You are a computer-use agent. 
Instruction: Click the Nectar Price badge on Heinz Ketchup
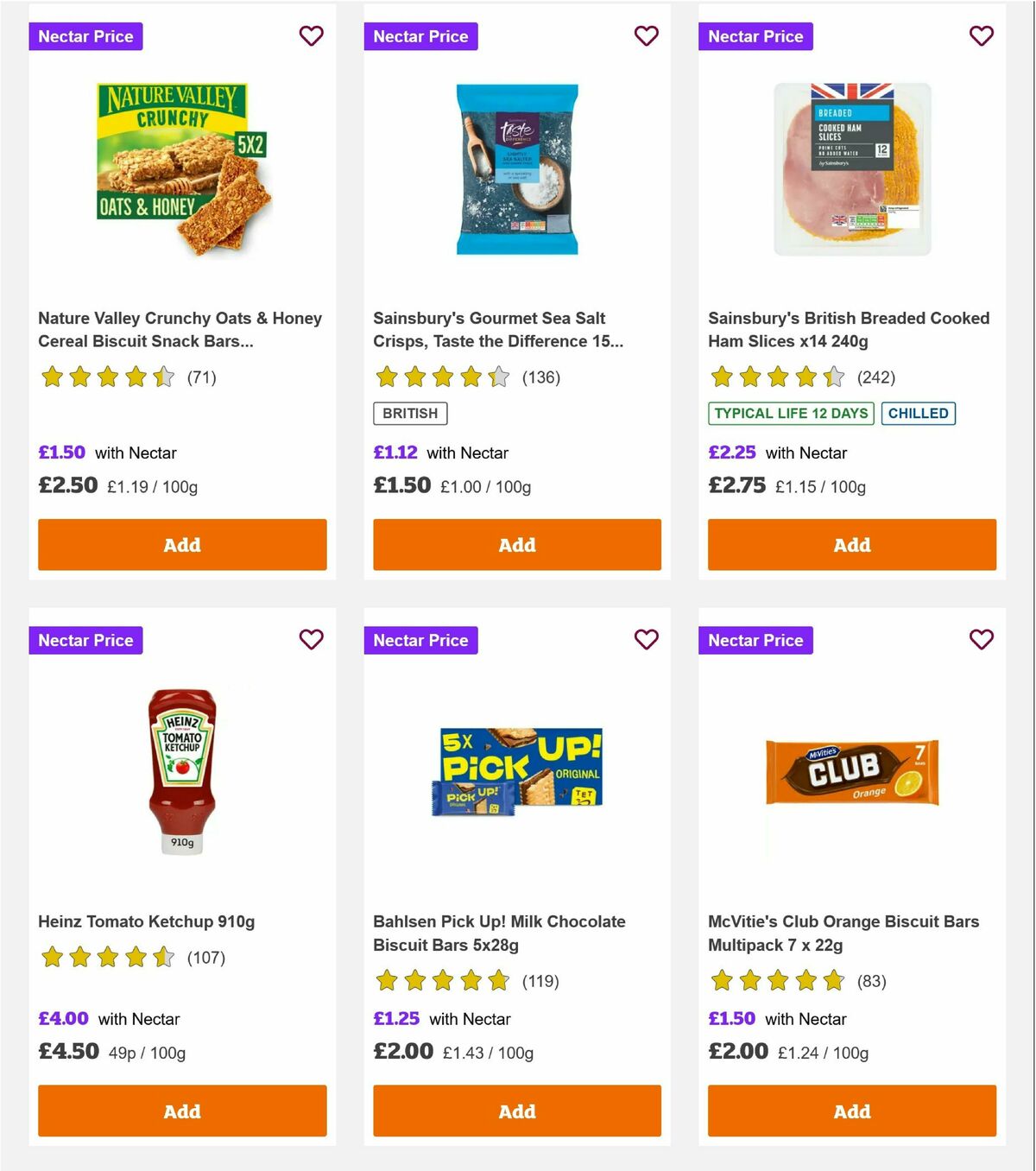pyautogui.click(x=85, y=640)
